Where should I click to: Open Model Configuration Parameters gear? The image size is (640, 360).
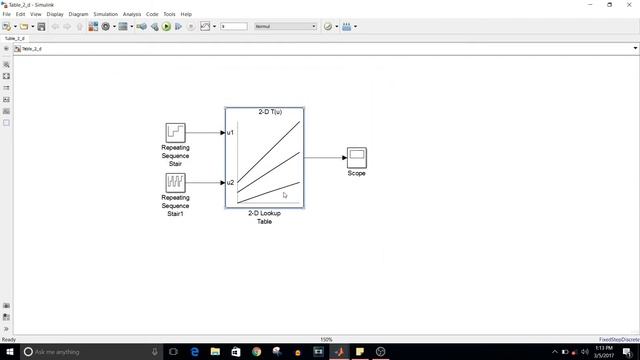[x=106, y=27]
